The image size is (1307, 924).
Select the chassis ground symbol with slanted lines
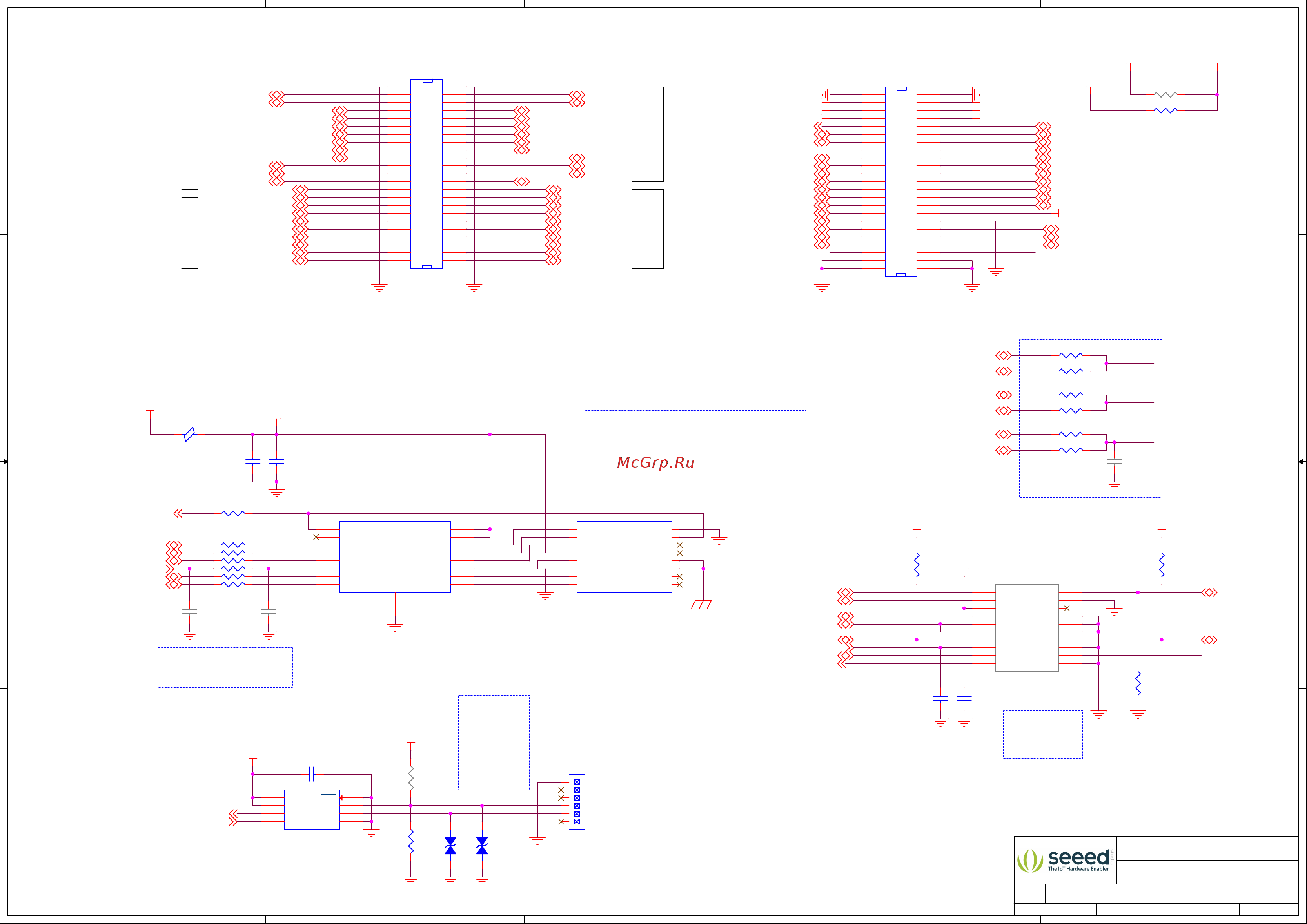pos(702,604)
